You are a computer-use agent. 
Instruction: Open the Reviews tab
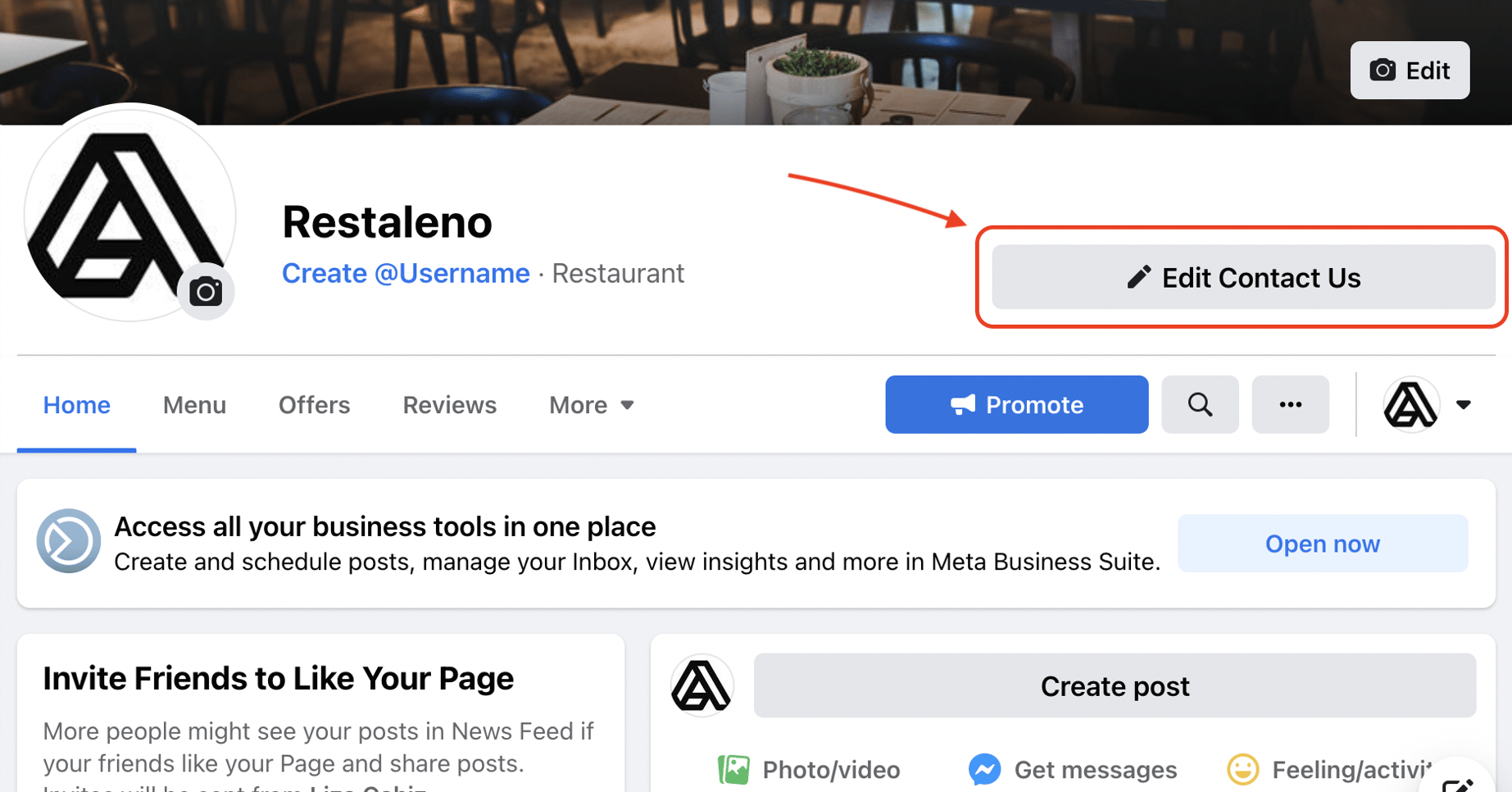449,404
